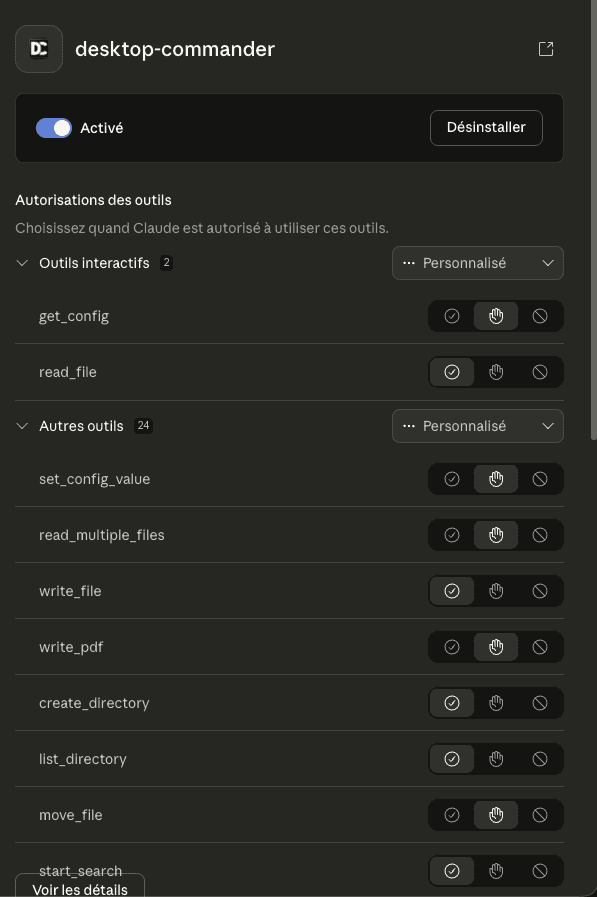This screenshot has height=897, width=597.
Task: Set create_directory to ask permission
Action: tap(496, 703)
